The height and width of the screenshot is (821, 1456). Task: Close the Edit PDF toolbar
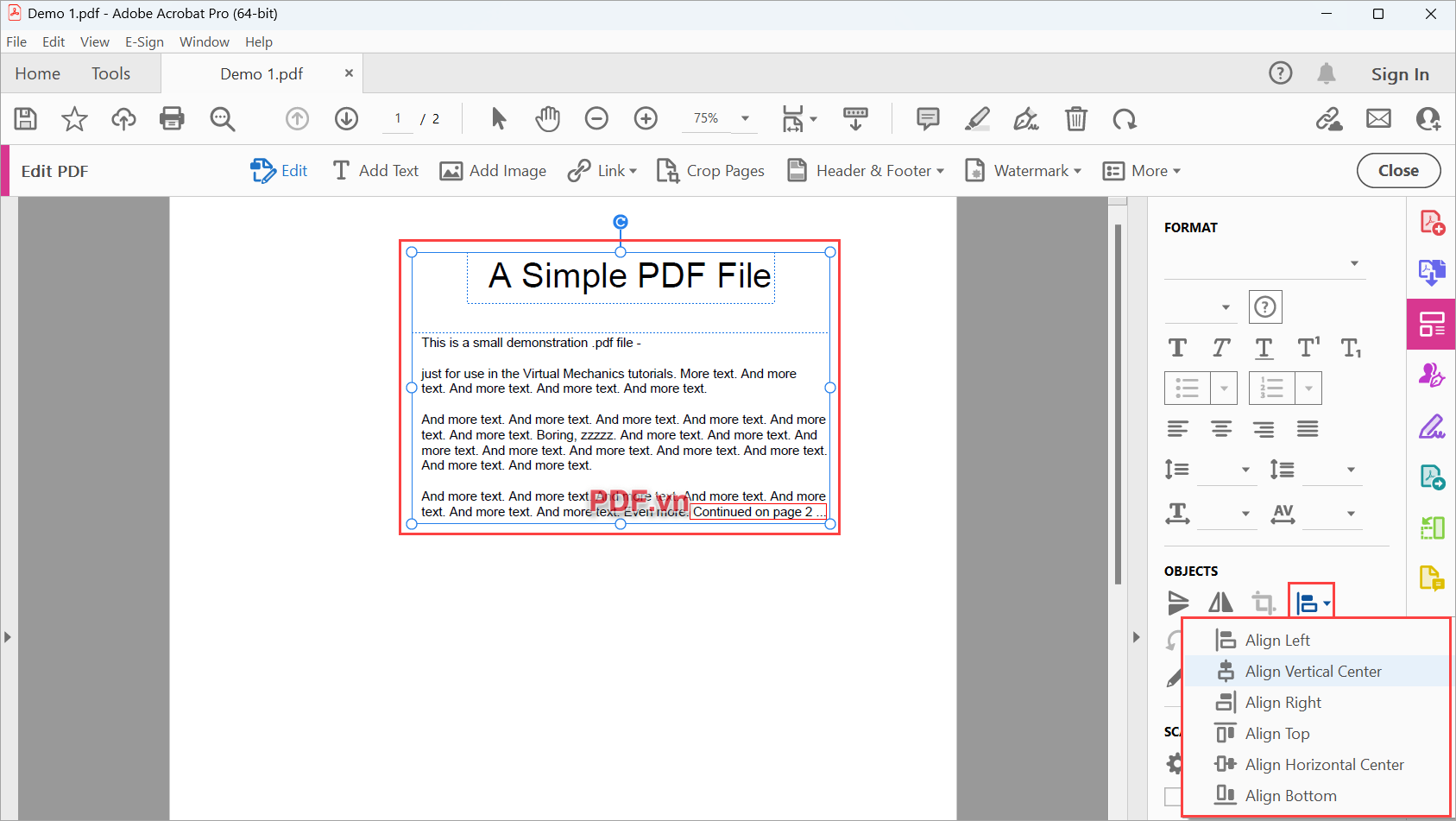1398,171
